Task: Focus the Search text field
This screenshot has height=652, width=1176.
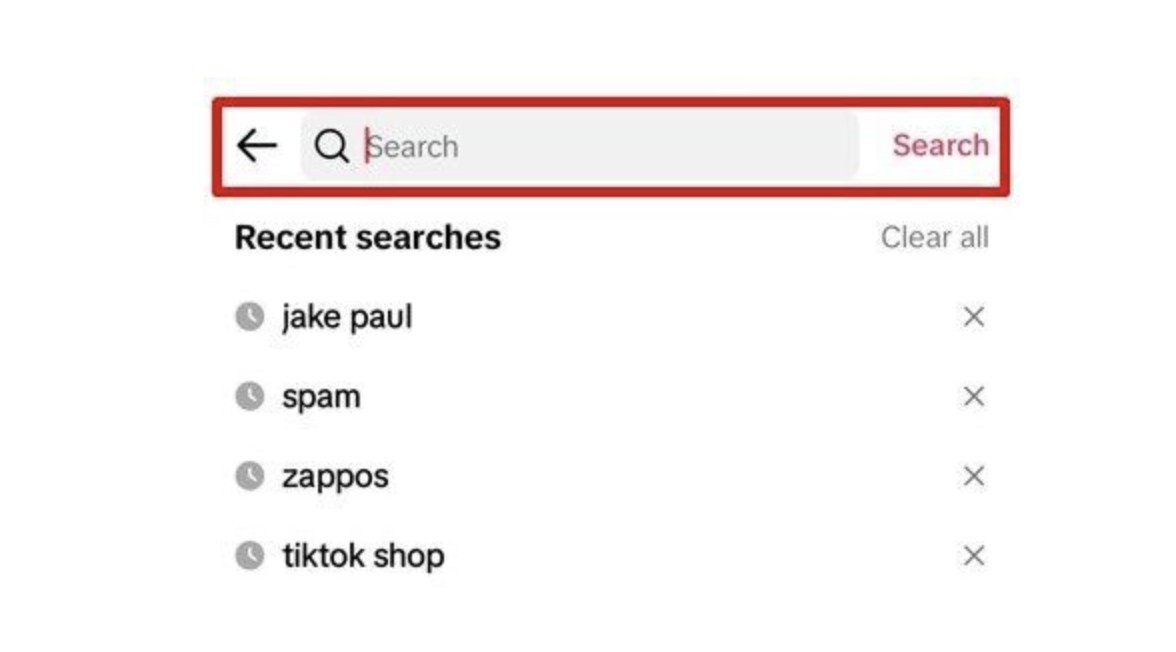Action: tap(600, 146)
